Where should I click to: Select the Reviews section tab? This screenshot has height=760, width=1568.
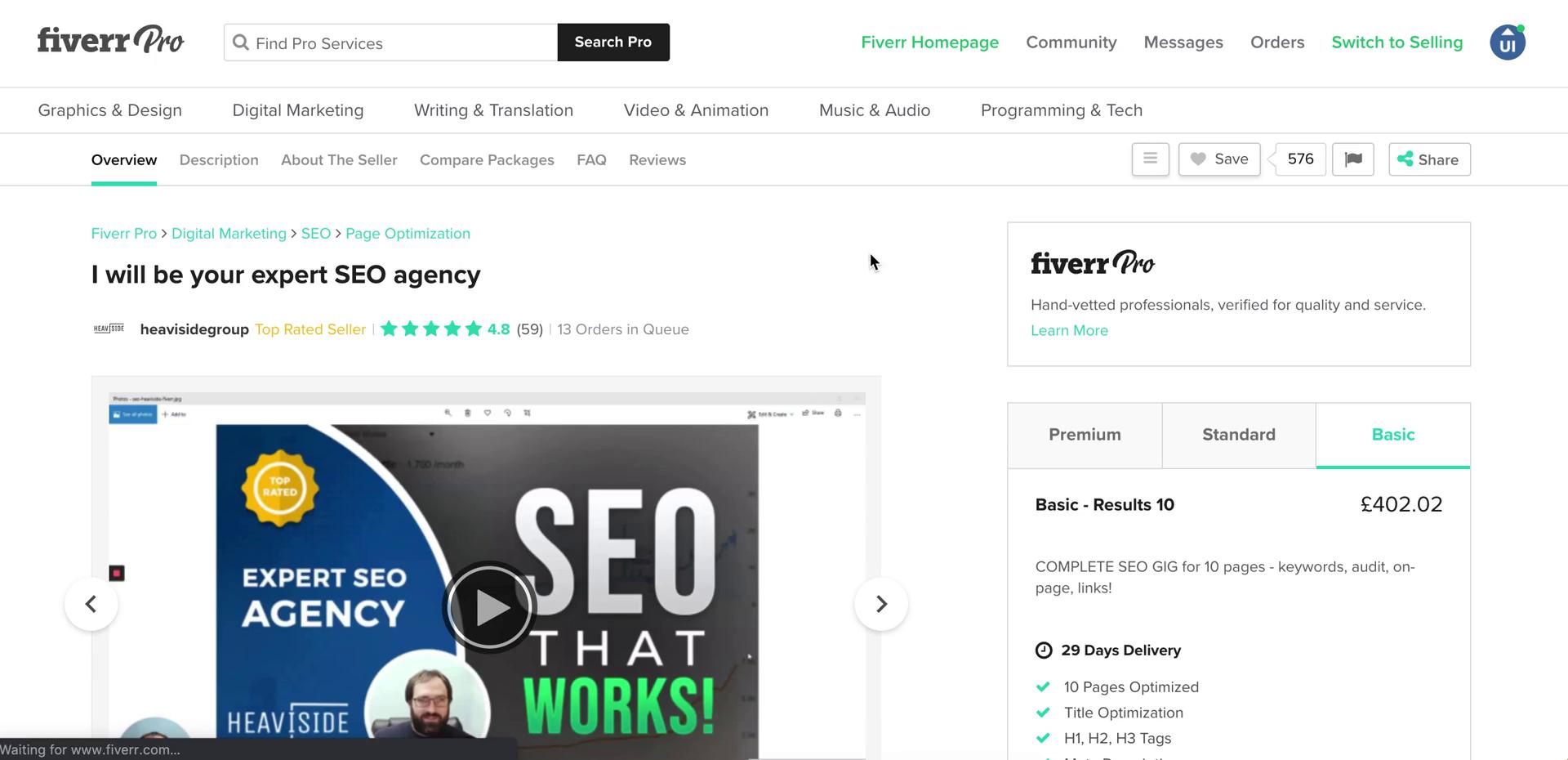point(657,159)
